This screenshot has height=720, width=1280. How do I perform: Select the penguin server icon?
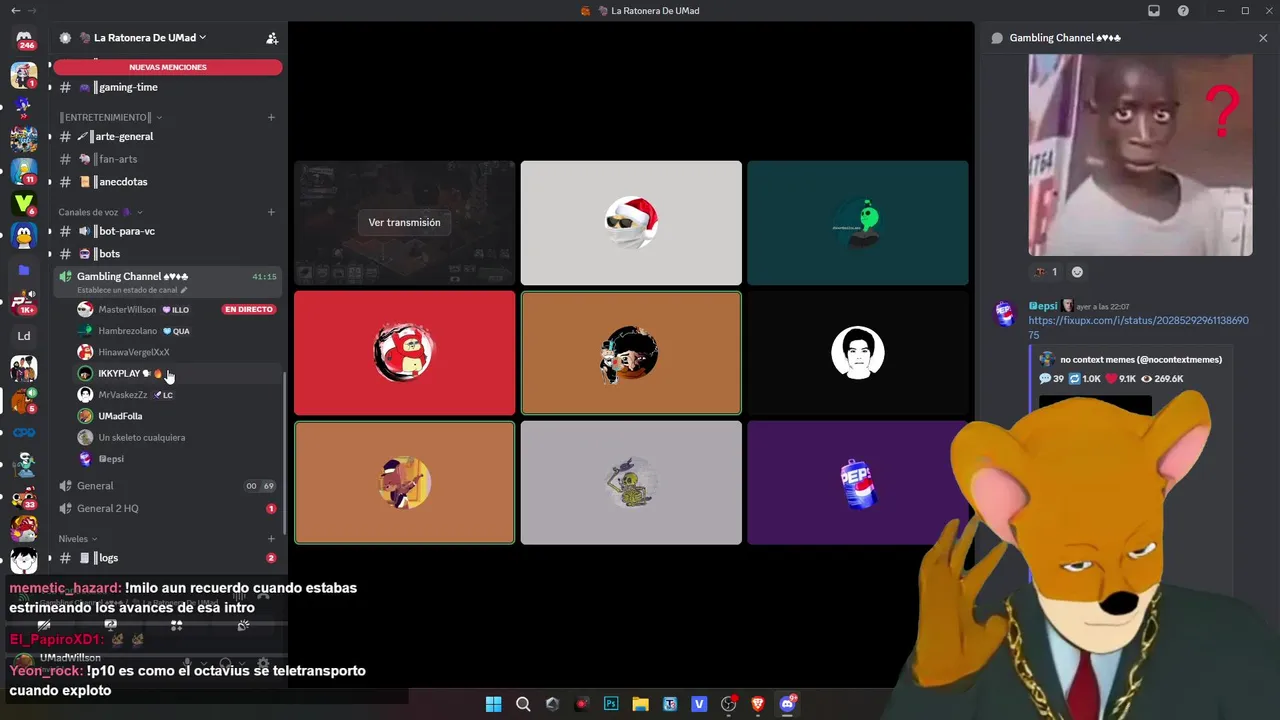tap(24, 237)
